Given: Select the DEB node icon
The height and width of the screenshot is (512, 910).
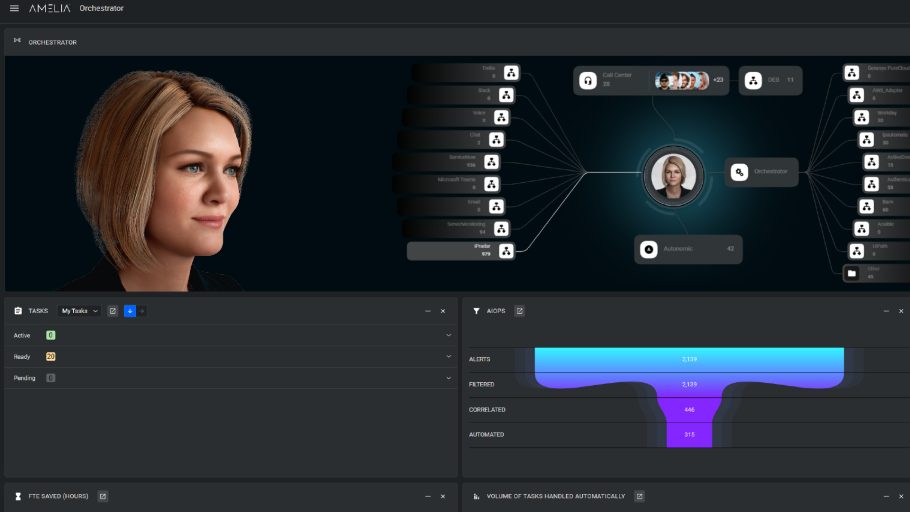Looking at the screenshot, I should (753, 81).
